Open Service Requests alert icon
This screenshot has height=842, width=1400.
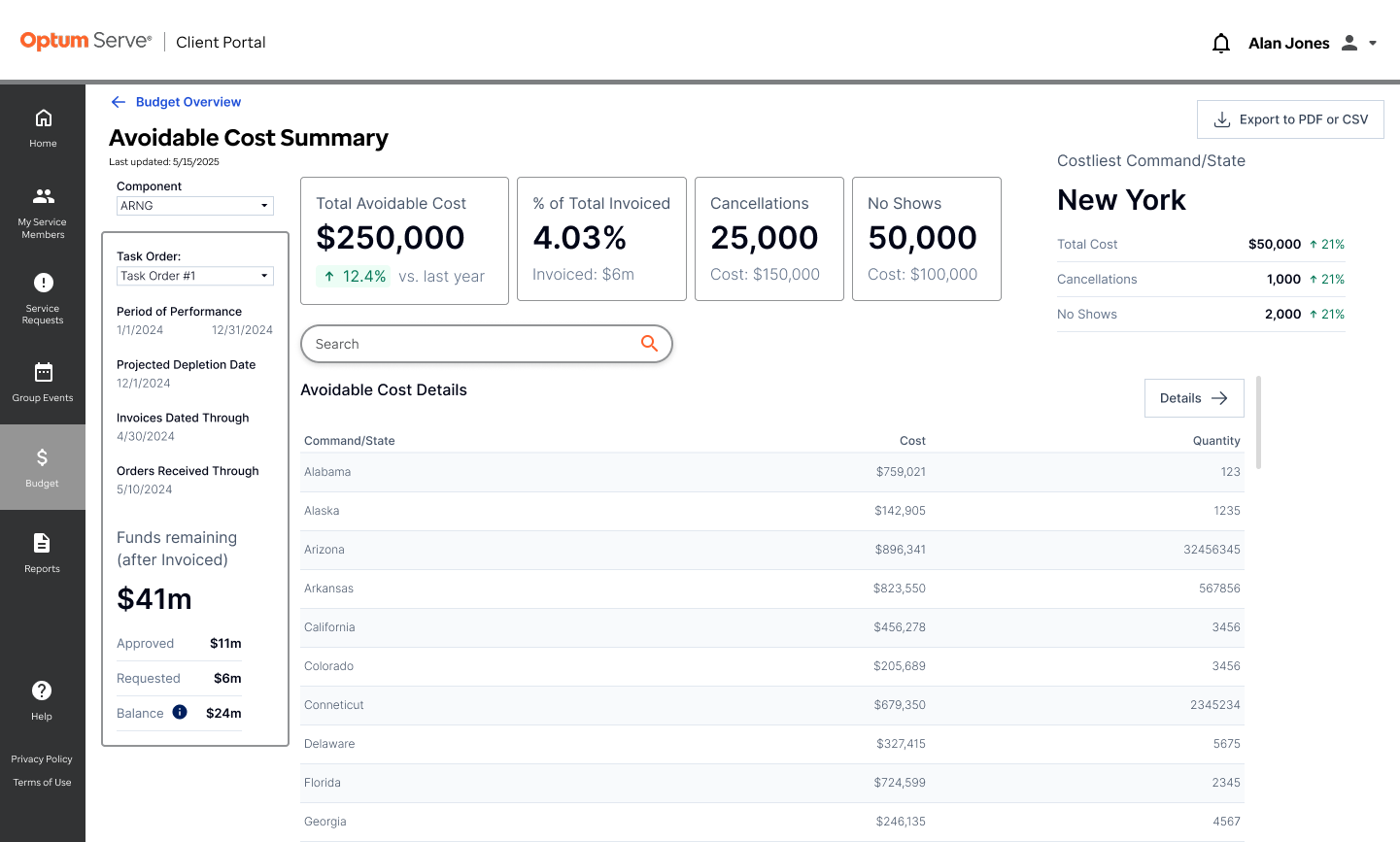tap(43, 283)
